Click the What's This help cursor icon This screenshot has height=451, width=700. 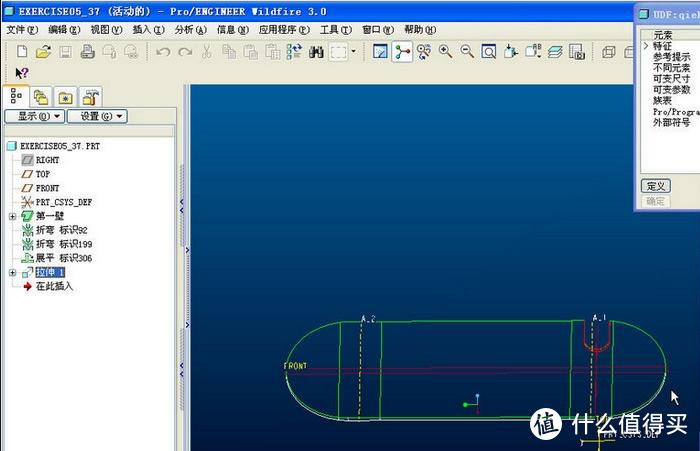21,73
